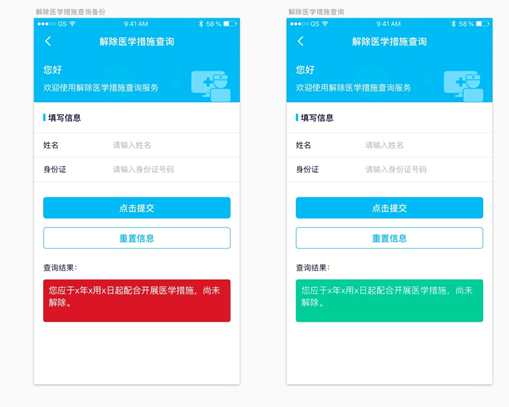Click the green query result box
Image resolution: width=509 pixels, height=407 pixels.
click(389, 300)
